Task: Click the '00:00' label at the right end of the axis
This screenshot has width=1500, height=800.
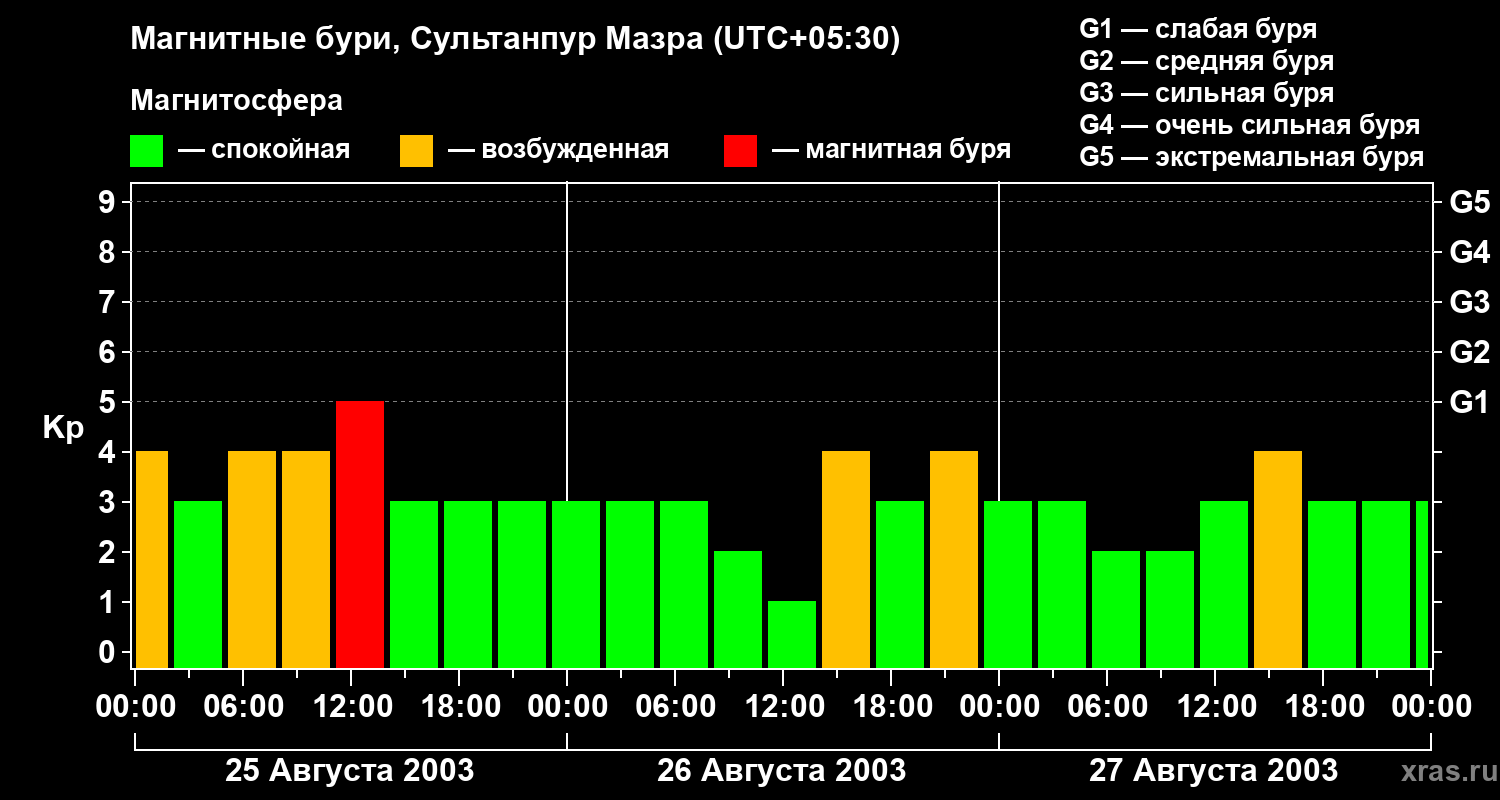Action: pos(1431,707)
